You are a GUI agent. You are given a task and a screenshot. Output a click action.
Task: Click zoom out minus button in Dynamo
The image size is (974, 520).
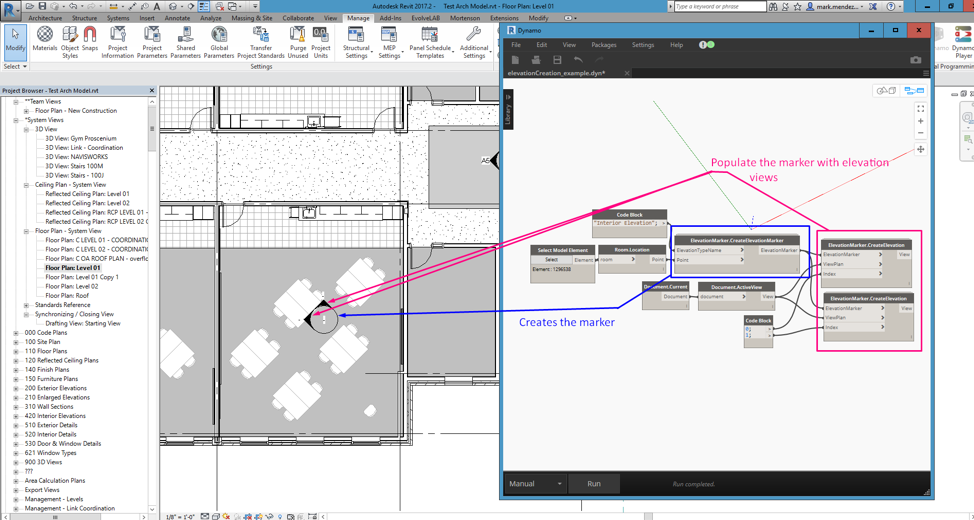coord(921,133)
